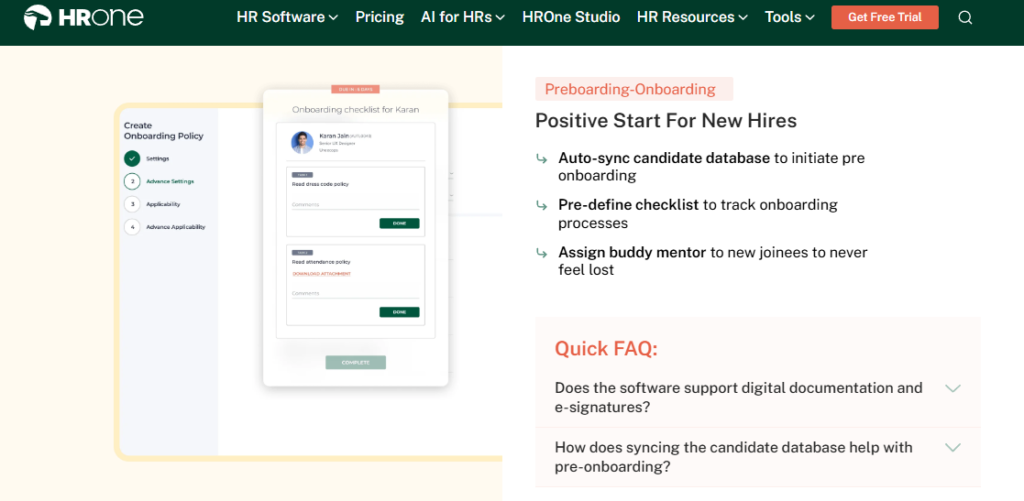Click the Auto-sync candidate database text
Viewport: 1024px width, 501px height.
664,157
